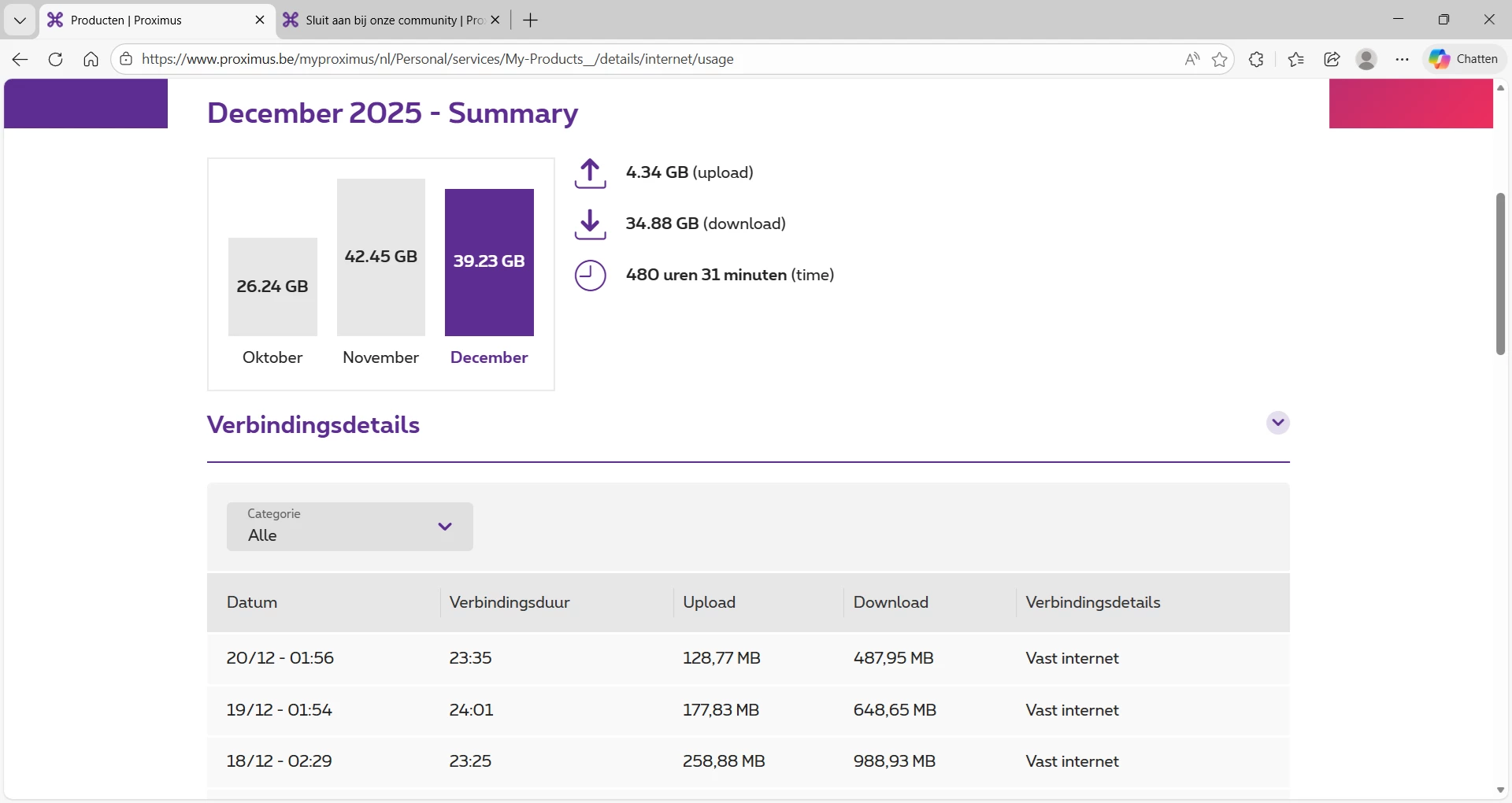
Task: Open the browser settings three-dots menu
Action: tap(1402, 60)
